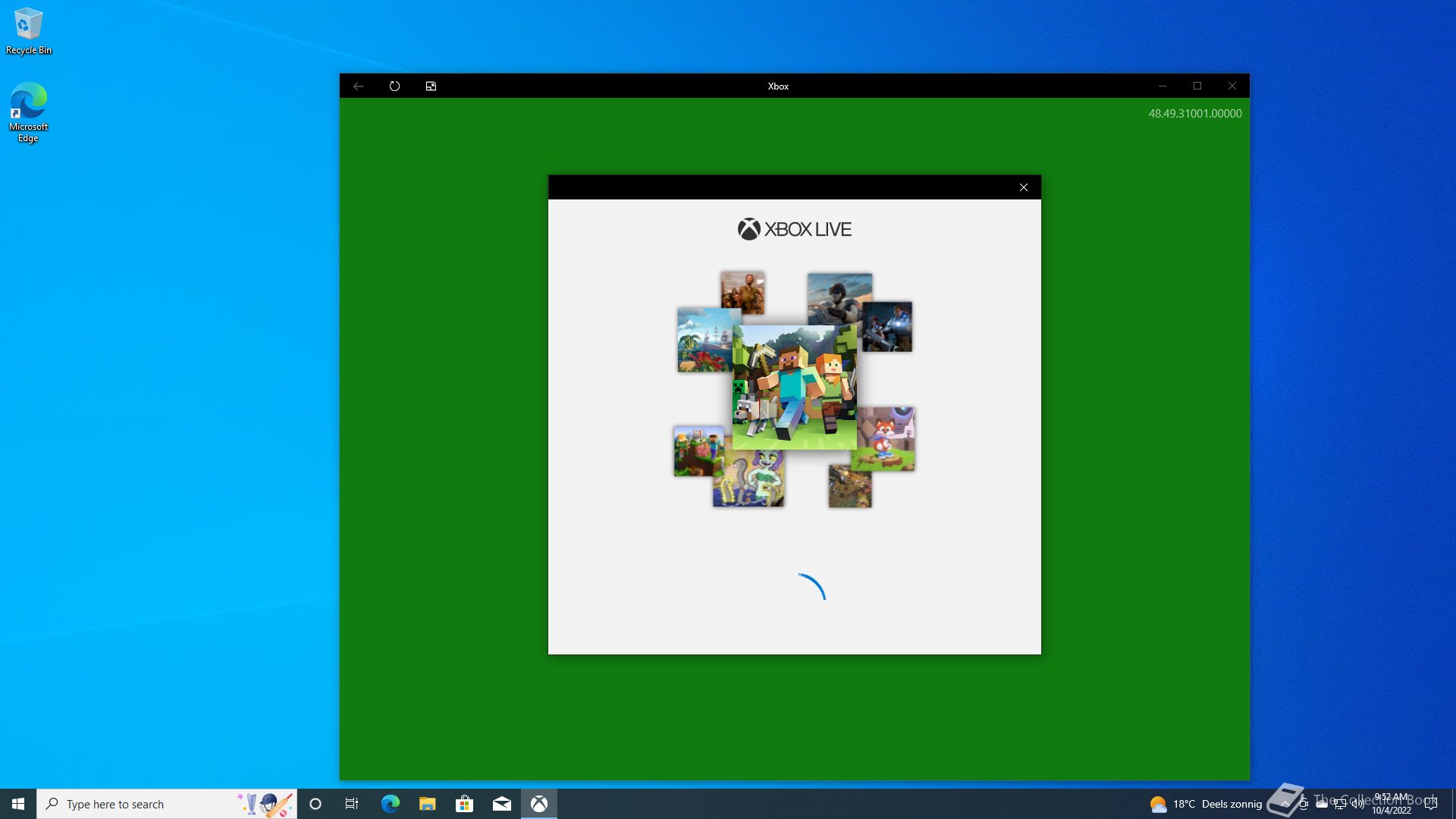
Task: Open Task View on the taskbar
Action: coord(352,804)
